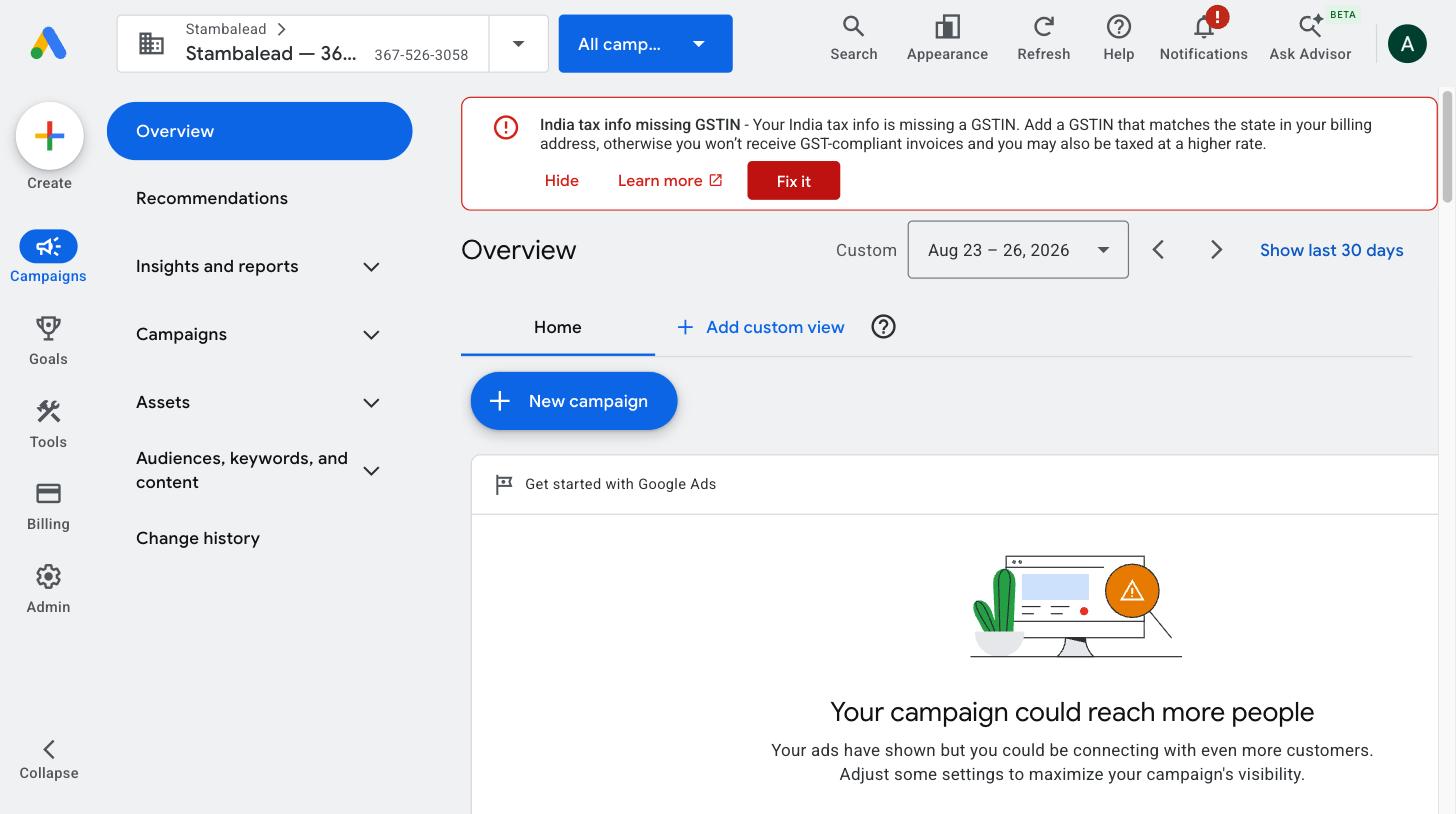Refresh the account data

[x=1043, y=39]
